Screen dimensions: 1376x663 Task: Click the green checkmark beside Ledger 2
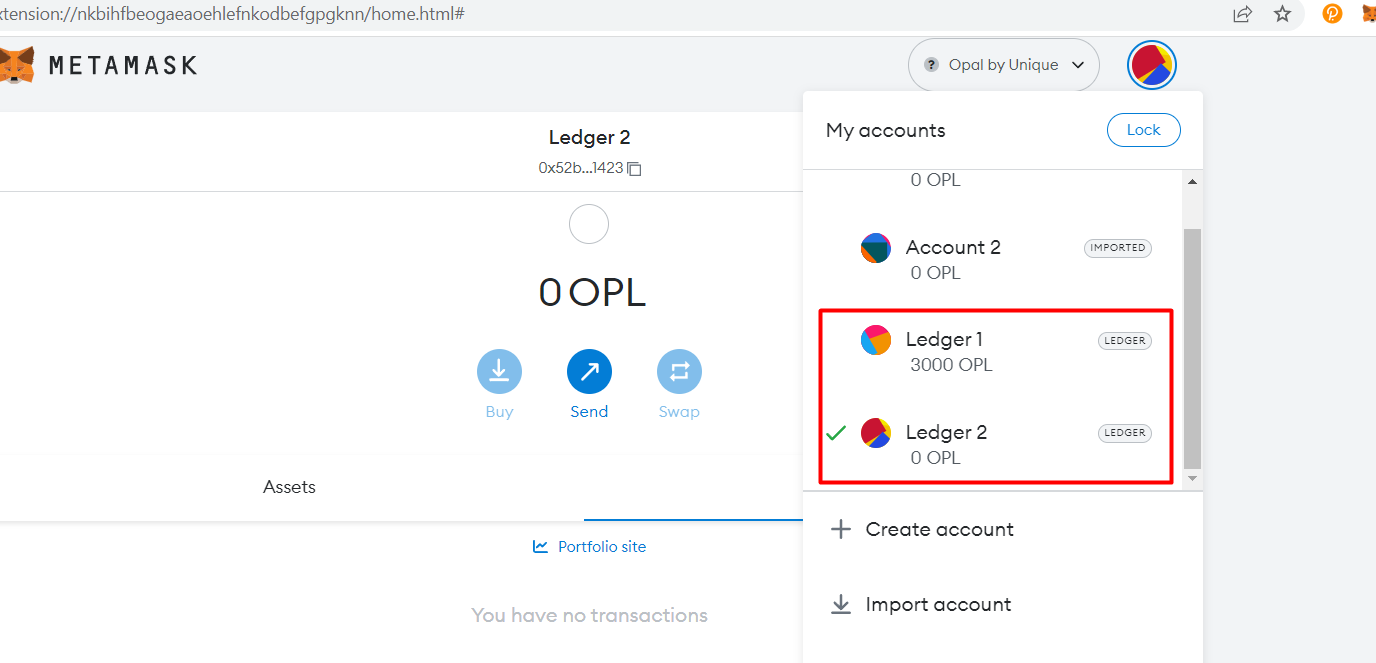coord(836,433)
